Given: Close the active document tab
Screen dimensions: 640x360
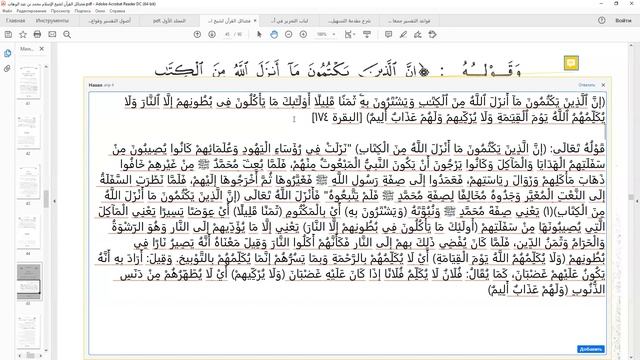Looking at the screenshot, I should [255, 20].
